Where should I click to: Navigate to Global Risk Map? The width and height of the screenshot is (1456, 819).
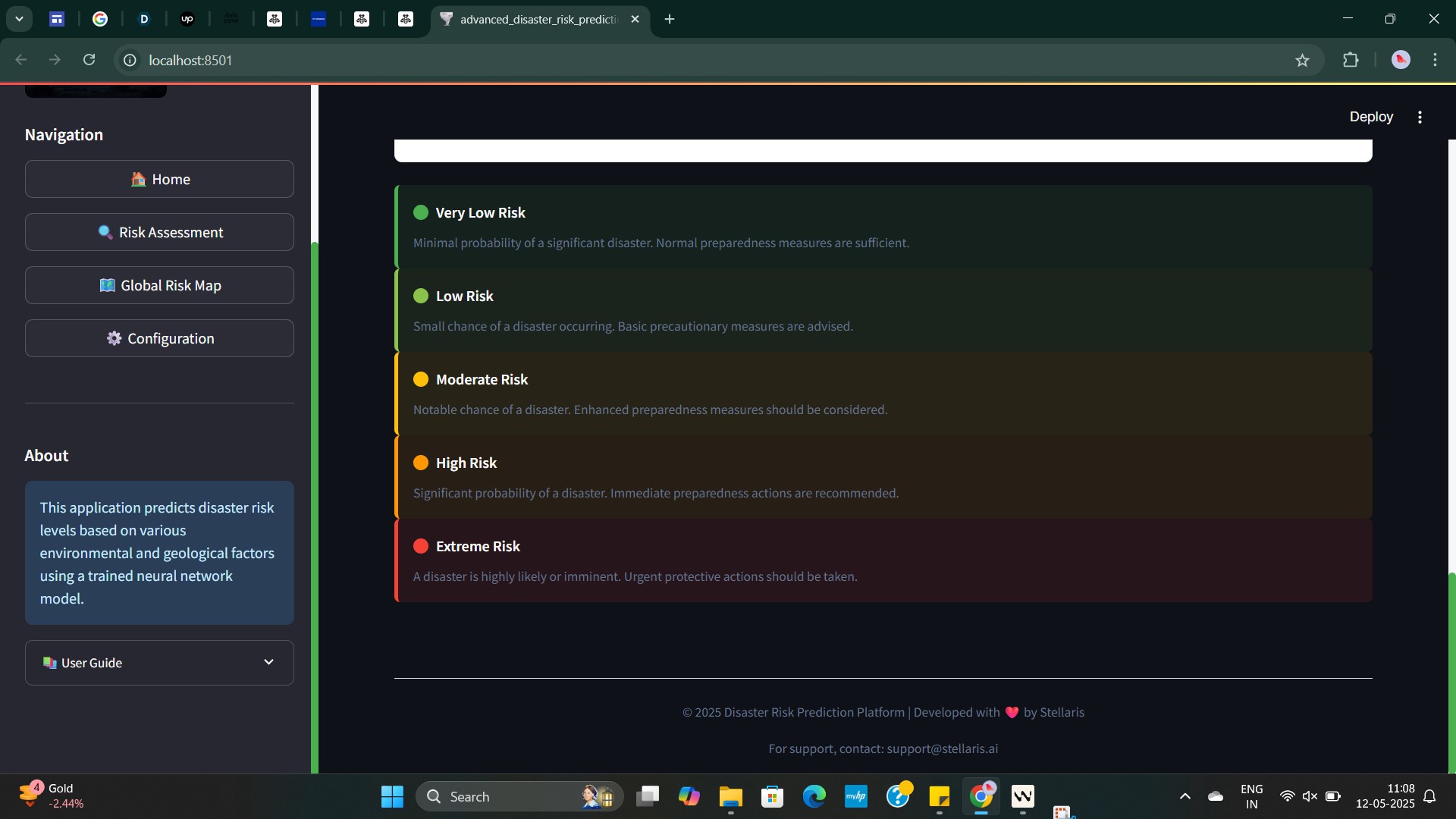tap(159, 285)
